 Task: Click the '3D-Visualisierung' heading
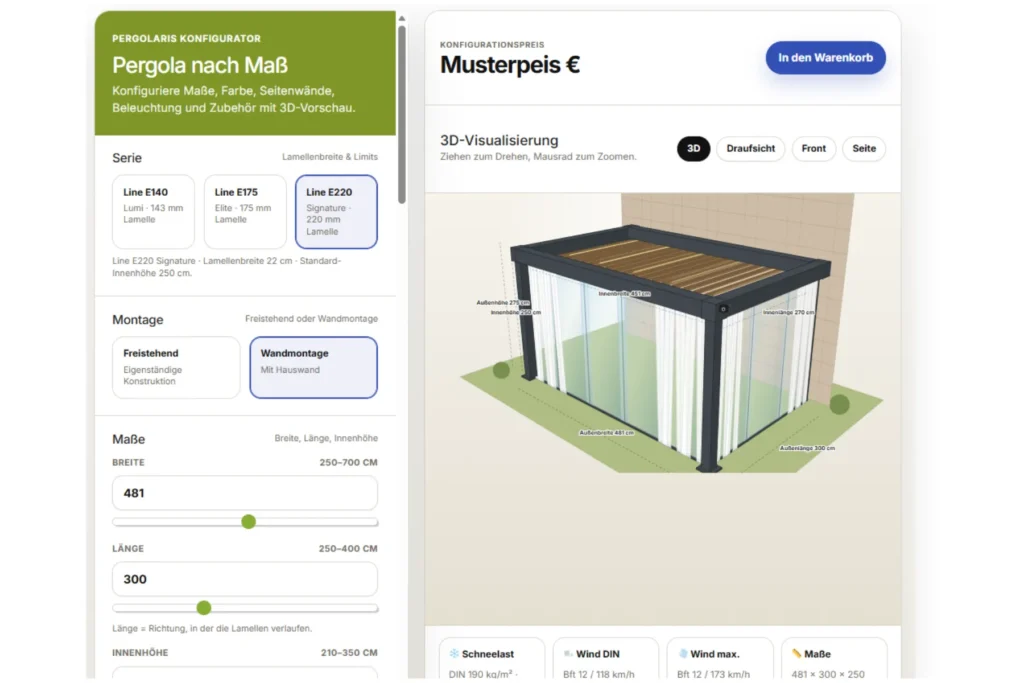499,140
